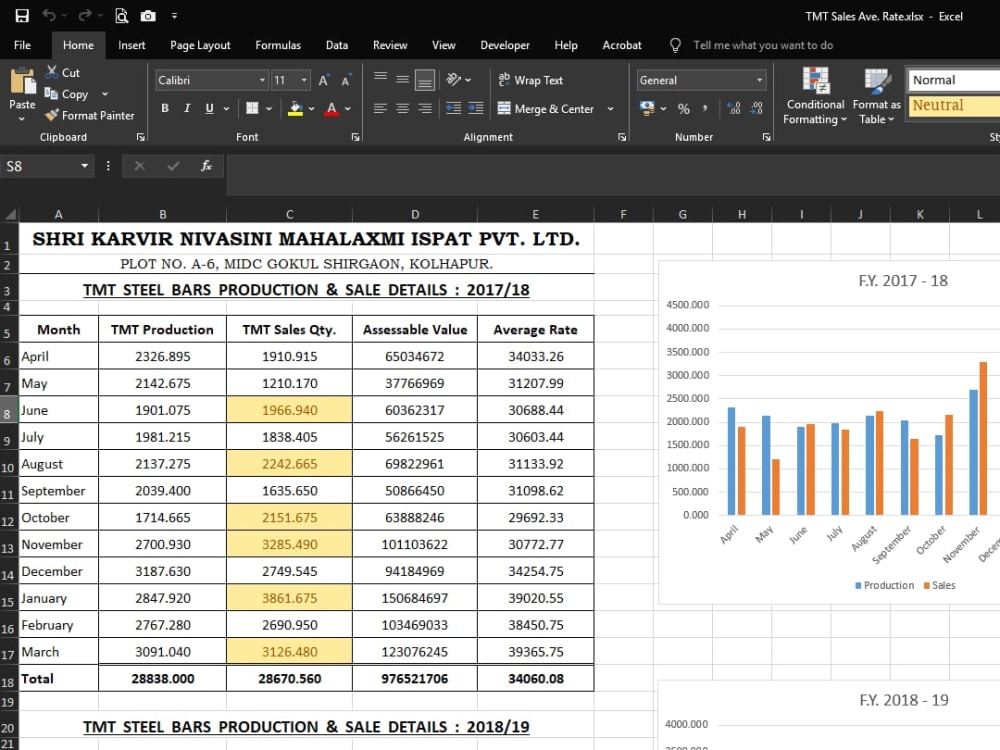The image size is (1000, 750).
Task: Click the Production legend entry in 2017-18 chart
Action: [x=884, y=585]
